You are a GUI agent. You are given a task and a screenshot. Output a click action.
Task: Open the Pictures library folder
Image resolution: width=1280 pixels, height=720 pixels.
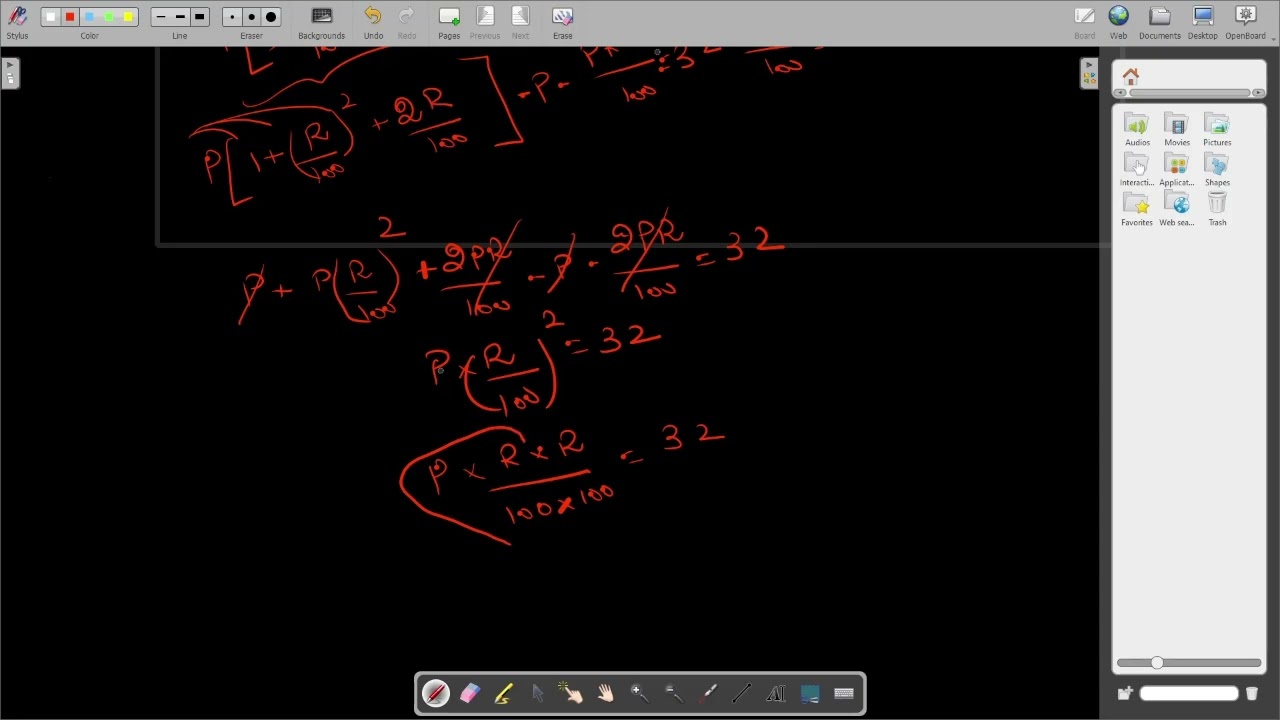tap(1217, 130)
